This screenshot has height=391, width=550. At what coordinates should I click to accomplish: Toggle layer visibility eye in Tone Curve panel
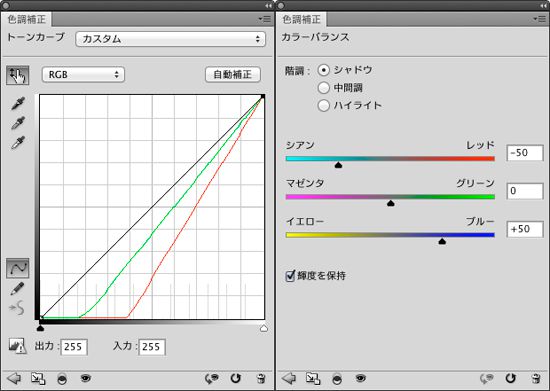[x=86, y=378]
